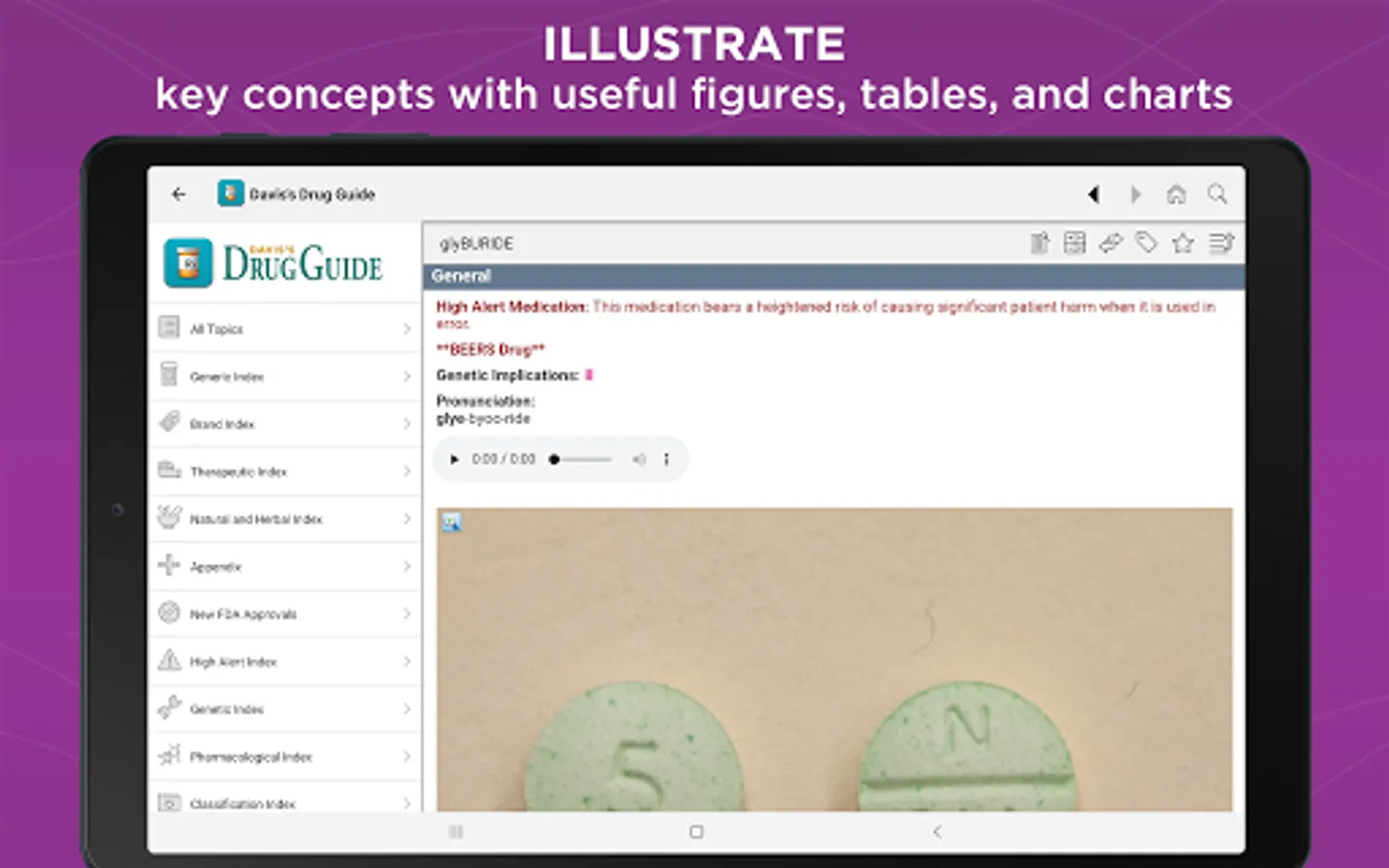The height and width of the screenshot is (868, 1389).
Task: Open Therapeutic Index menu entry
Action: [286, 472]
